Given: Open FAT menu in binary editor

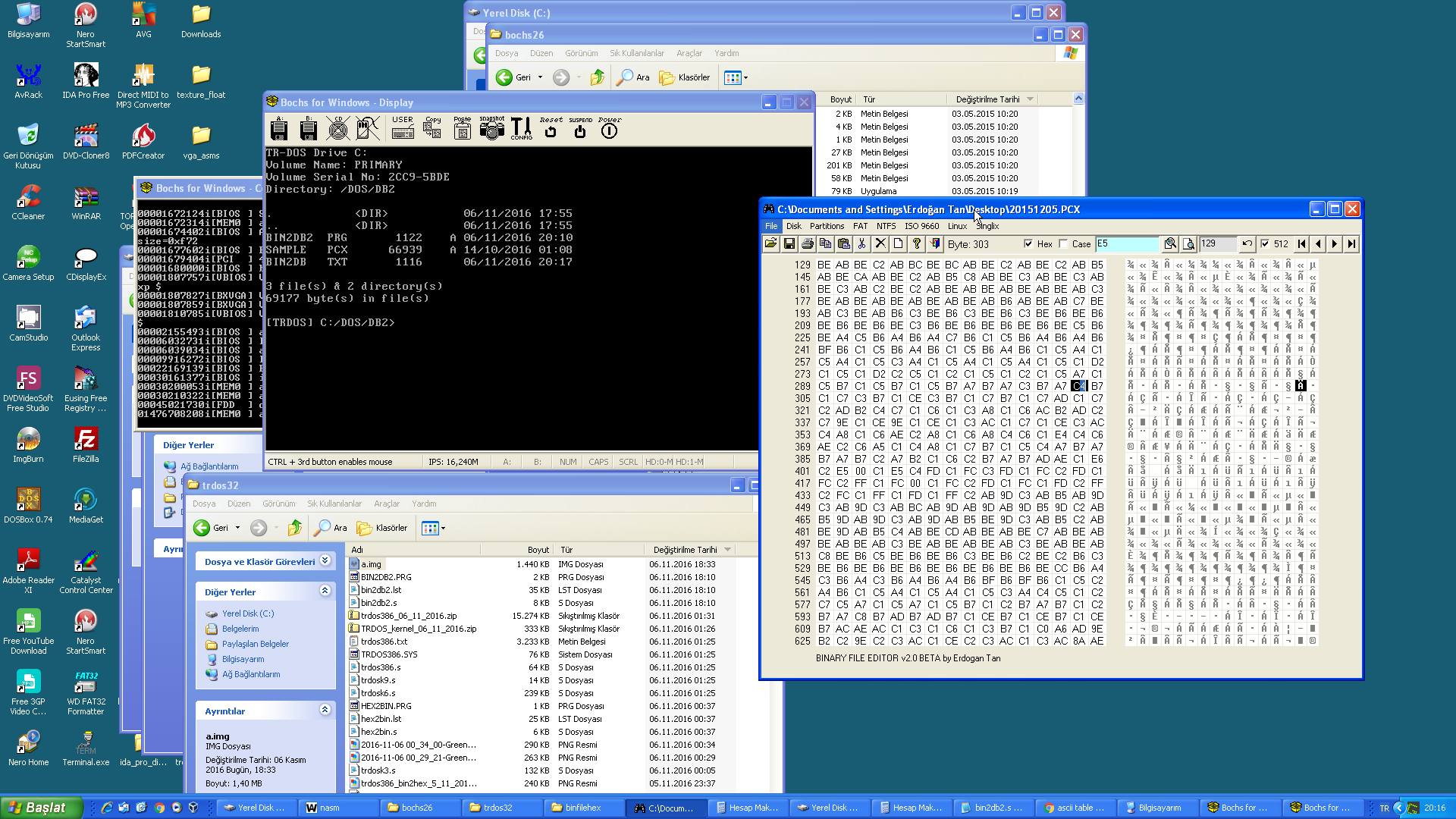Looking at the screenshot, I should pyautogui.click(x=860, y=226).
